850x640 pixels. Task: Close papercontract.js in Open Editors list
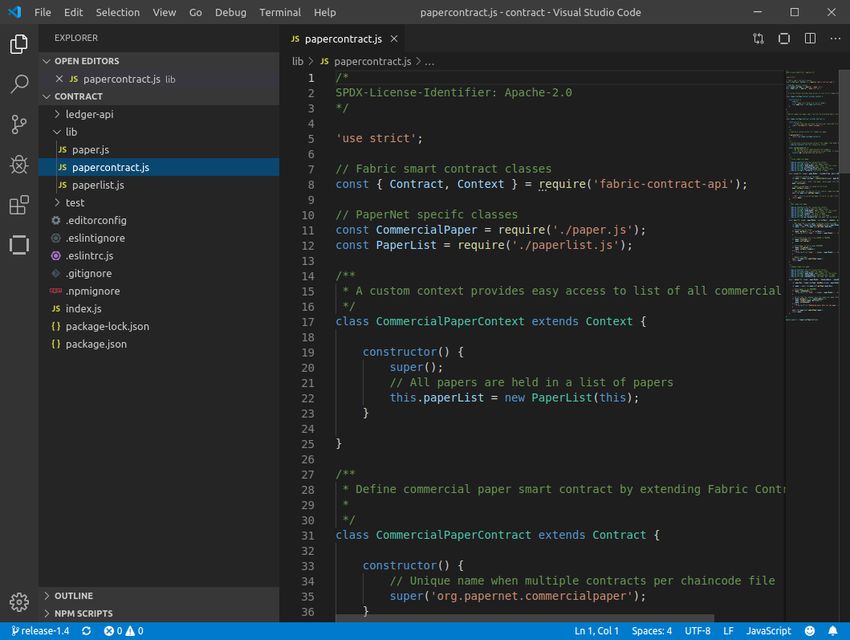(x=59, y=79)
